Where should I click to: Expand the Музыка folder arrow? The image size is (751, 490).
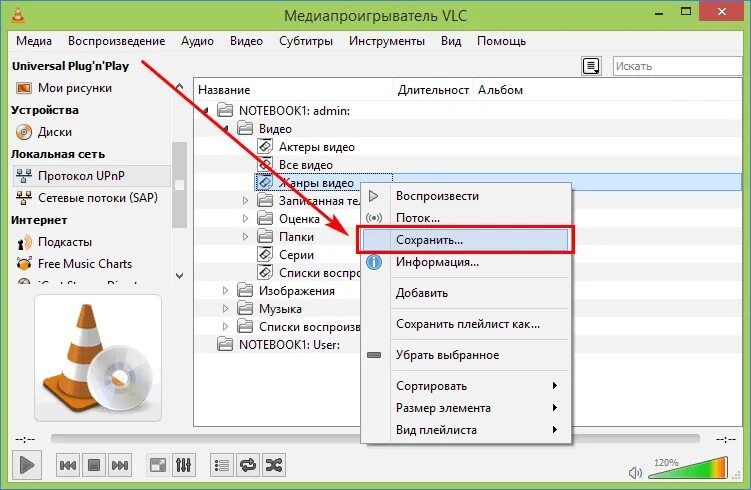click(225, 309)
